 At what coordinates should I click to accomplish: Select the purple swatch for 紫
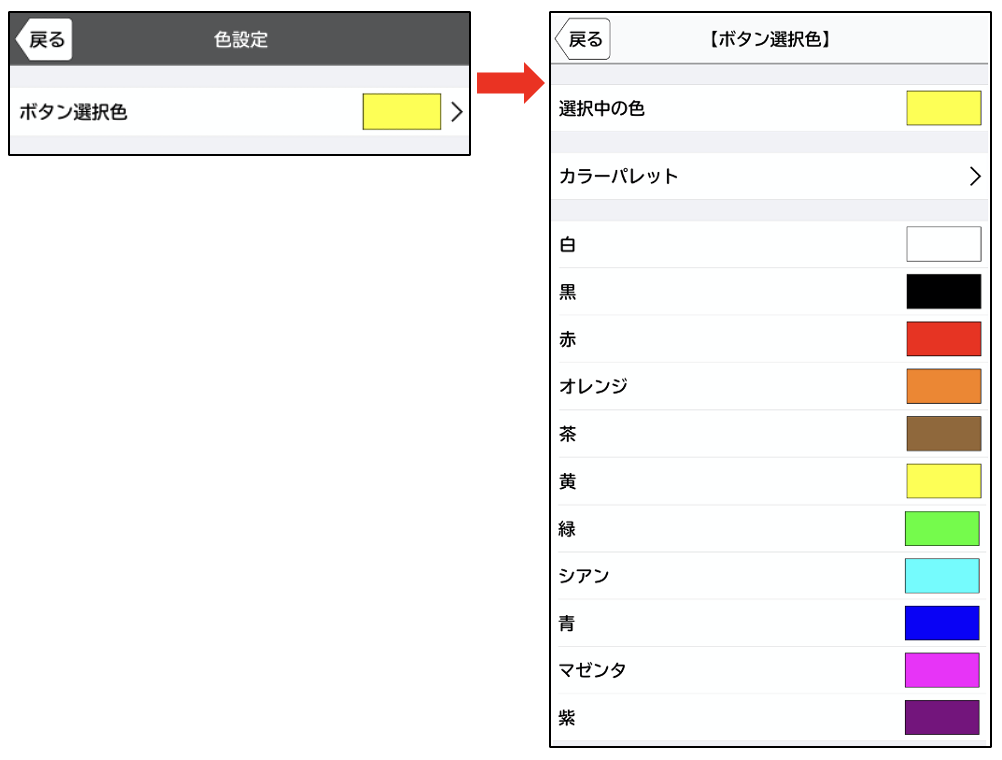[x=941, y=718]
